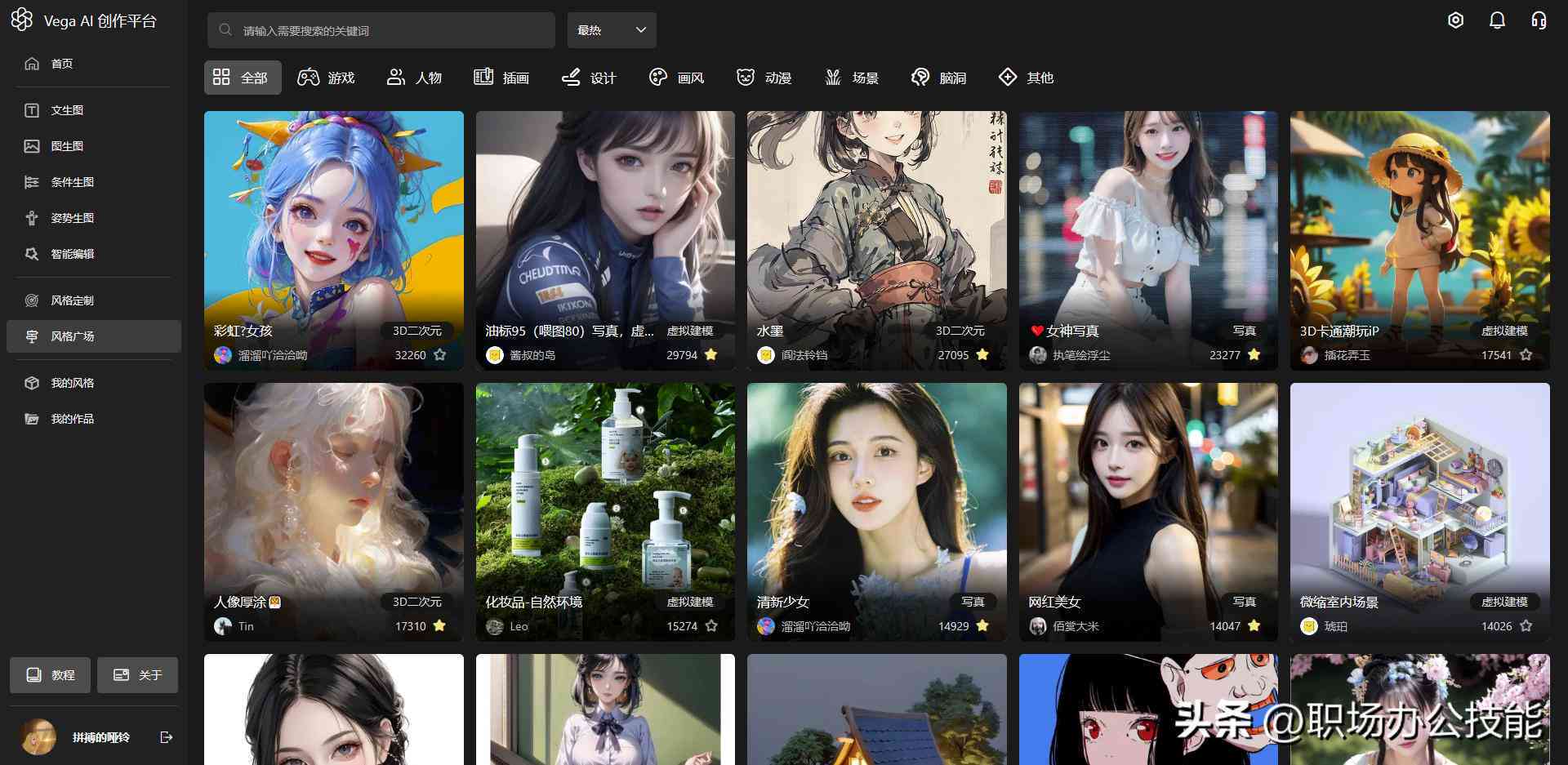
Task: Switch to the 设计 category tab
Action: click(589, 78)
